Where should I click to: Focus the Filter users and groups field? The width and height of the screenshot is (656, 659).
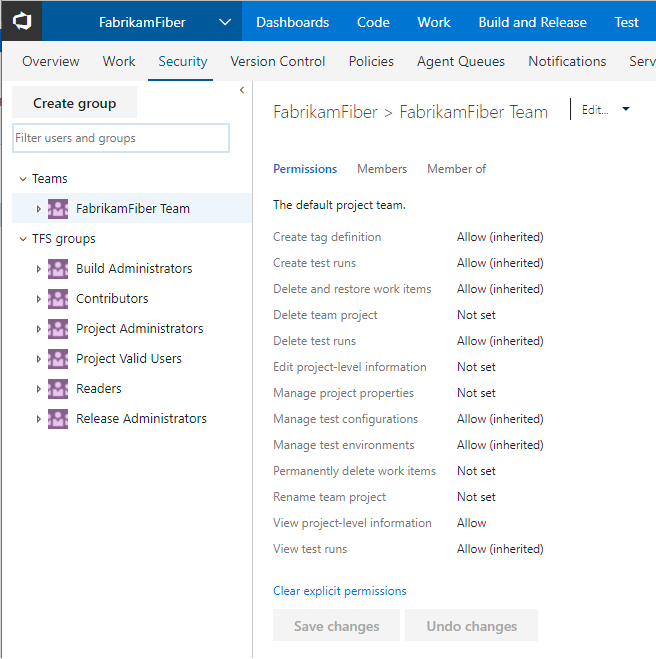(121, 138)
